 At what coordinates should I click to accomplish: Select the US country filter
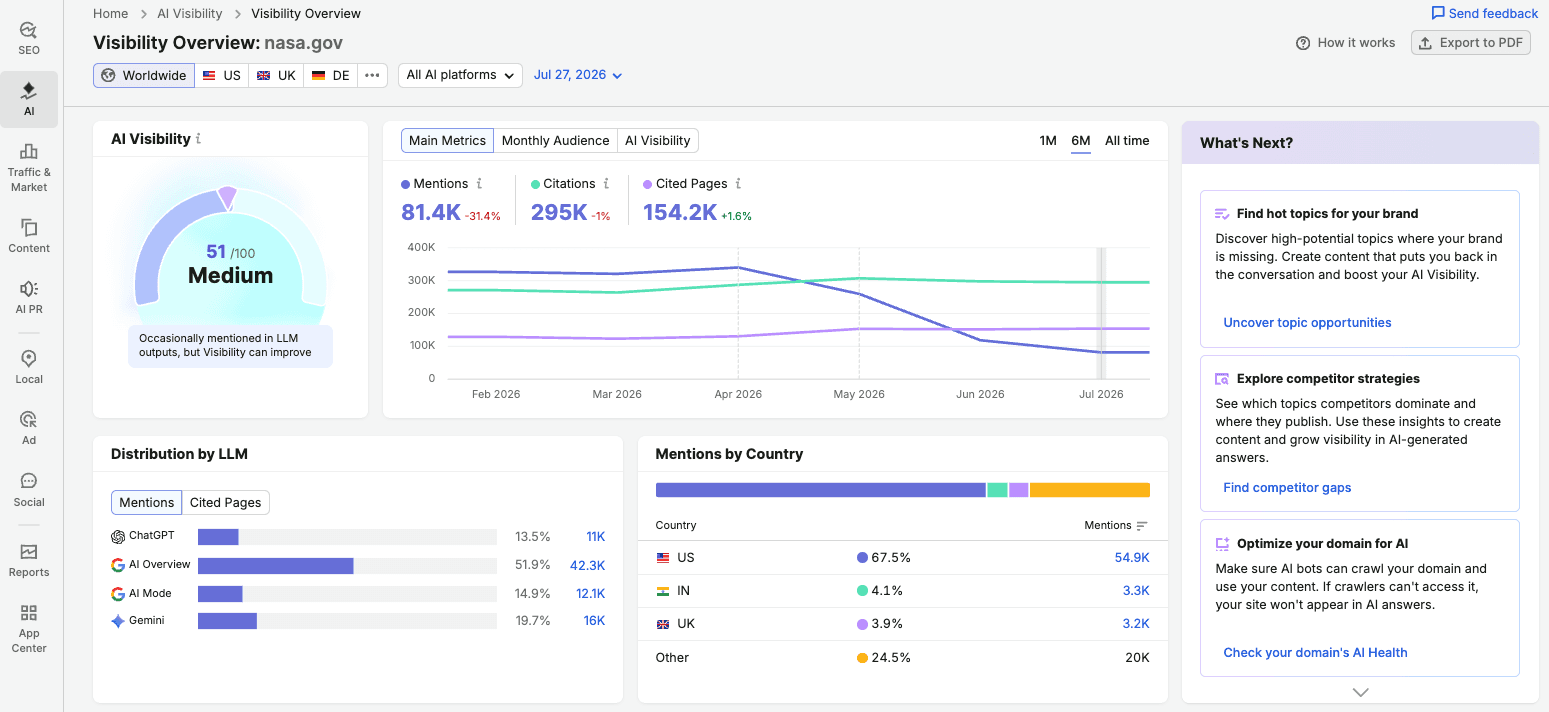[221, 75]
